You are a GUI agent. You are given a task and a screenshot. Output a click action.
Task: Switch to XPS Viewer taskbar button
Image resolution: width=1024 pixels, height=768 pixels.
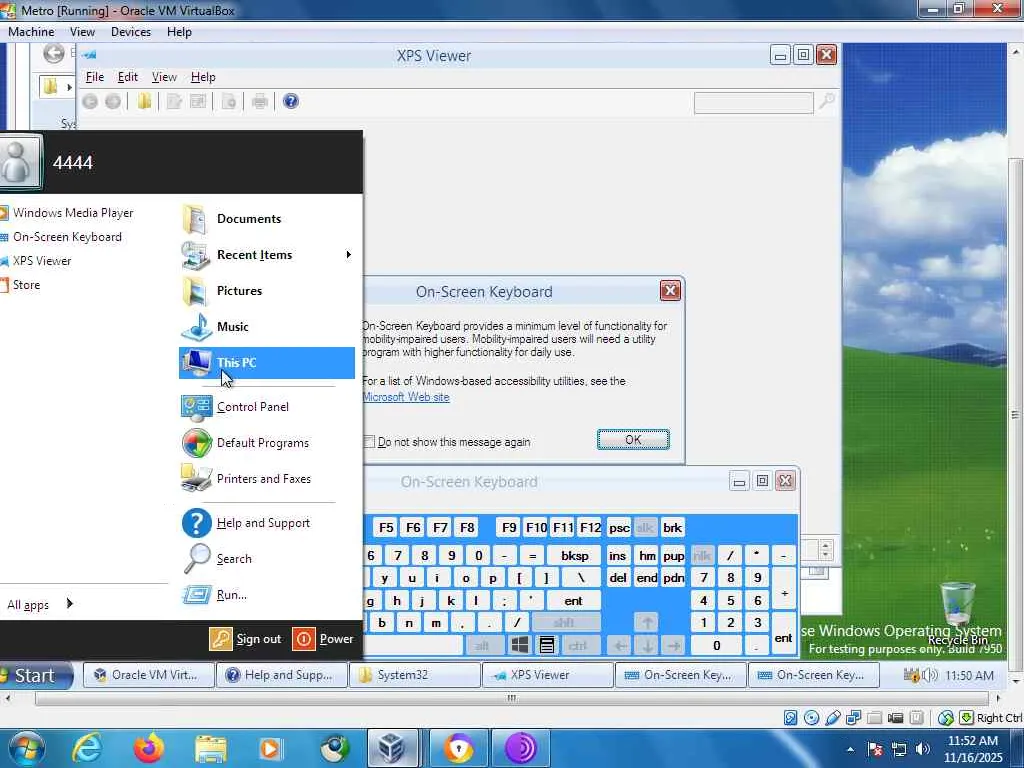point(547,675)
